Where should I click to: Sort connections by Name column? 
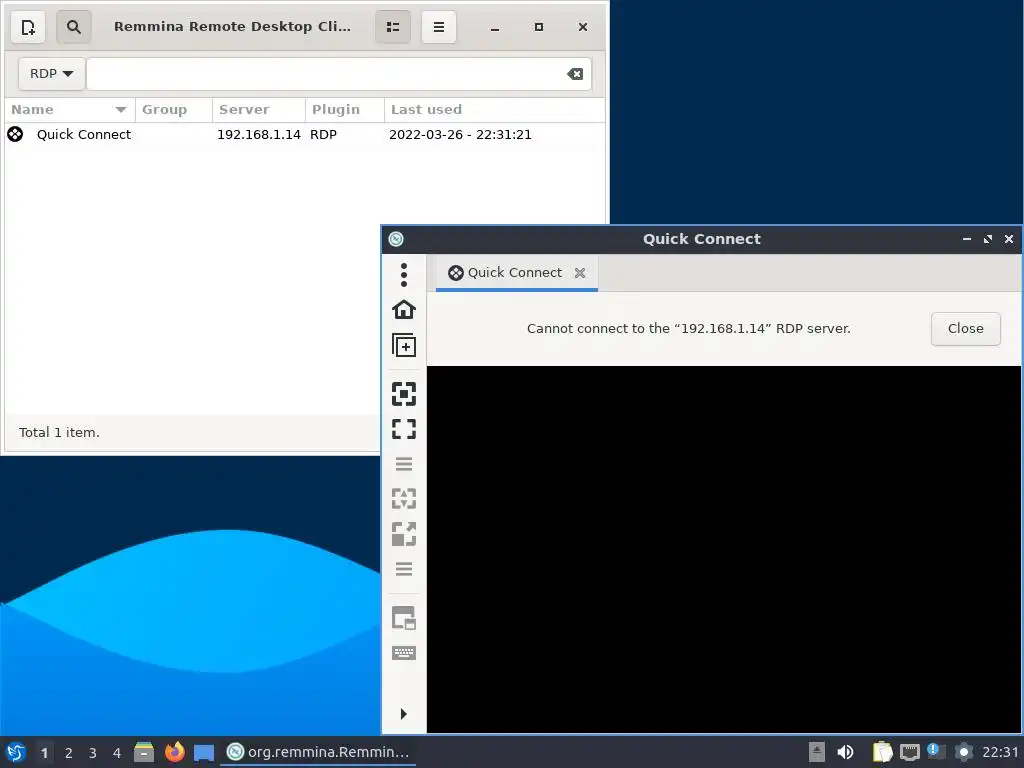coord(69,110)
